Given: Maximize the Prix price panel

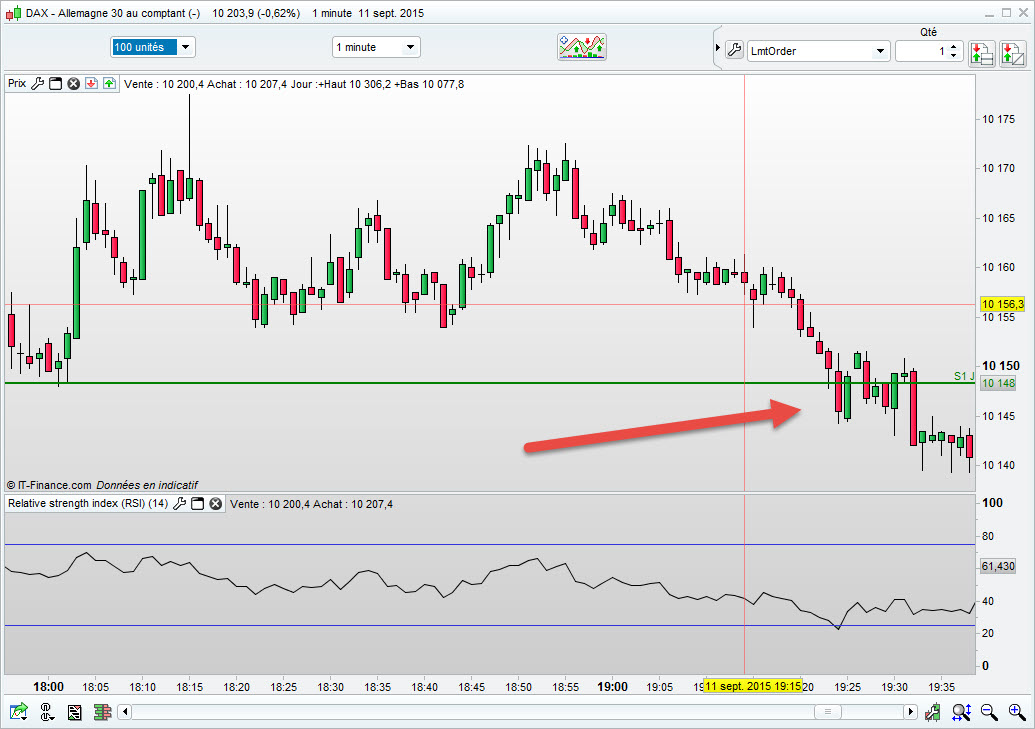Looking at the screenshot, I should (55, 83).
